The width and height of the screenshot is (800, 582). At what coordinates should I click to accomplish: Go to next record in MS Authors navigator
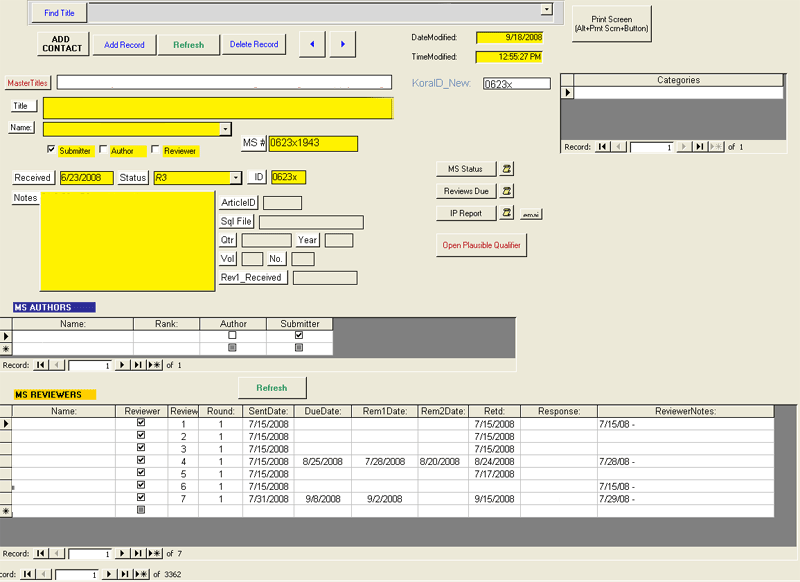coord(121,365)
